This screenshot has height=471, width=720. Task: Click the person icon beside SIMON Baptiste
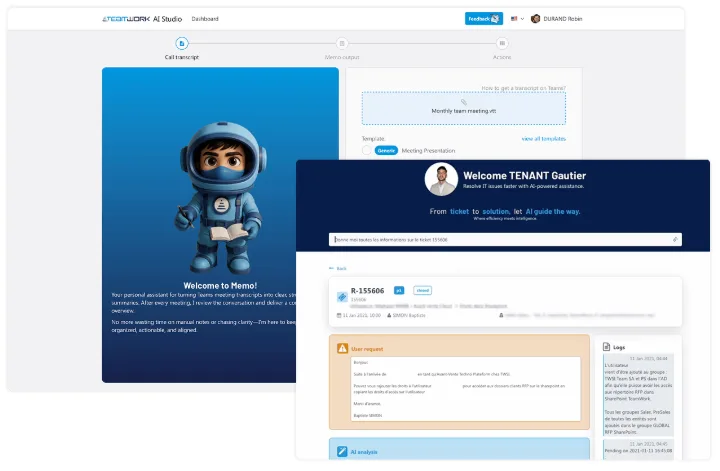click(x=389, y=316)
